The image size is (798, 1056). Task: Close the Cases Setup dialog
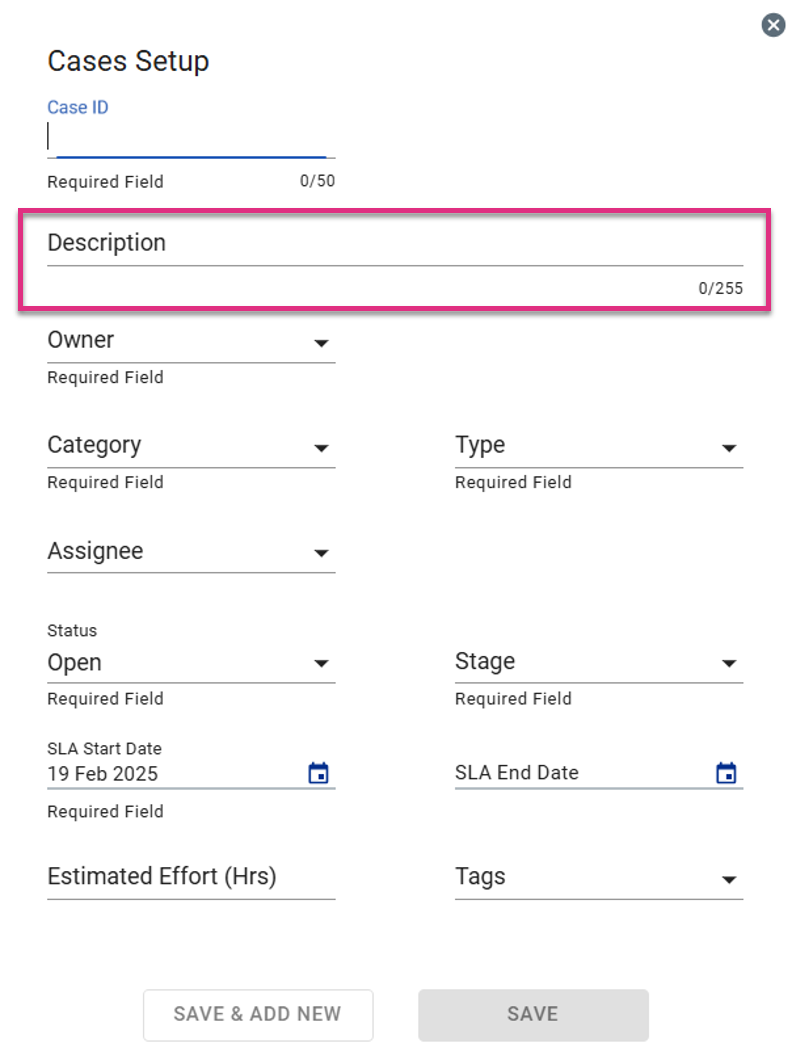(x=773, y=26)
